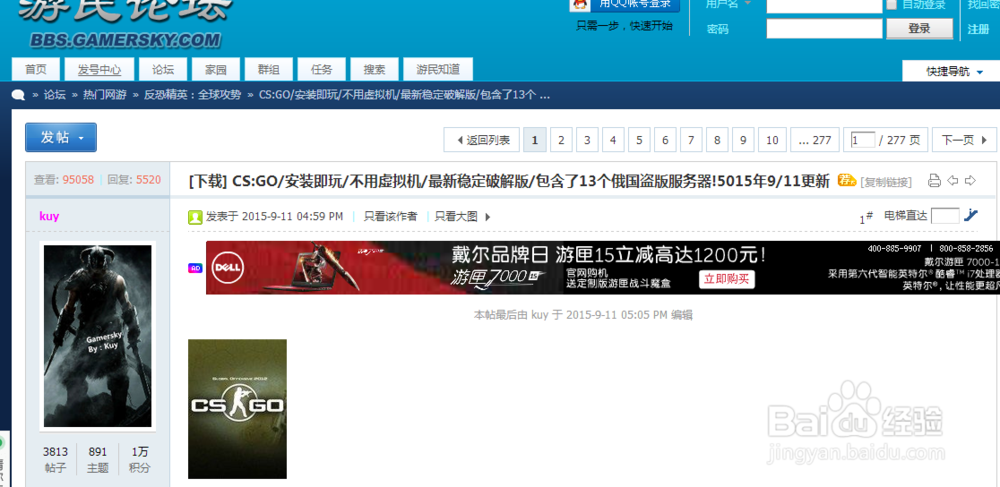Image resolution: width=1000 pixels, height=487 pixels.
Task: Go to previous thread with left arrow icon
Action: [x=953, y=181]
